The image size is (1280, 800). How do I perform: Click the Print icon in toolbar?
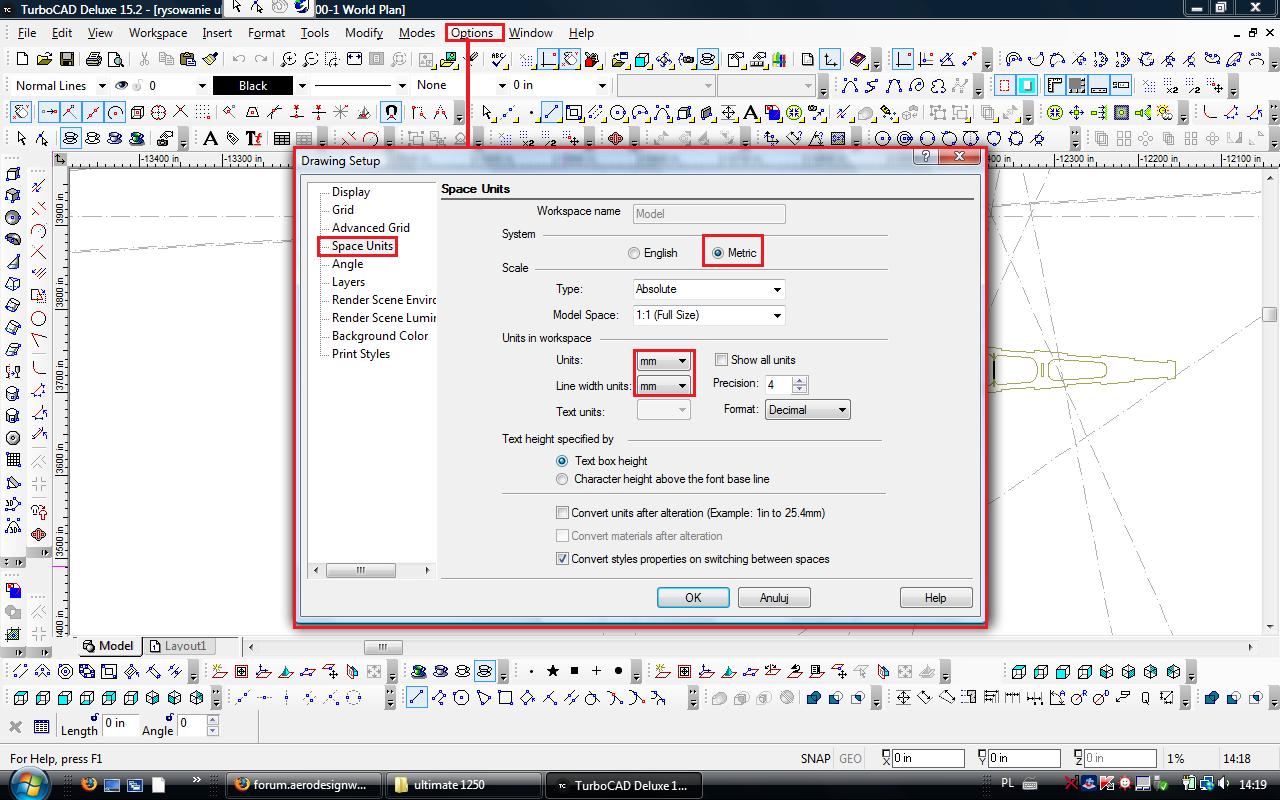click(x=93, y=60)
